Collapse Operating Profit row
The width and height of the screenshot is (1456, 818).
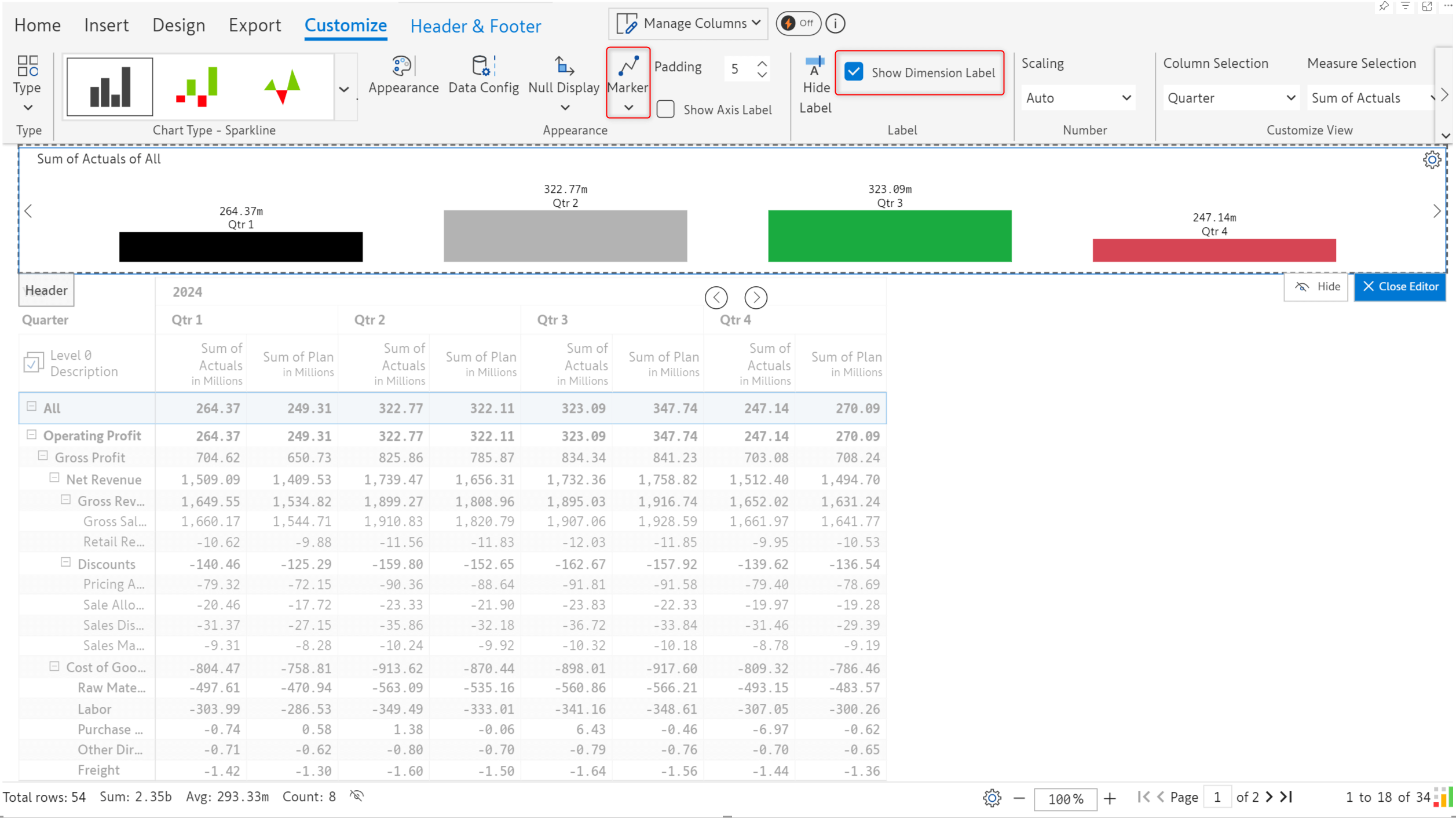coord(32,434)
